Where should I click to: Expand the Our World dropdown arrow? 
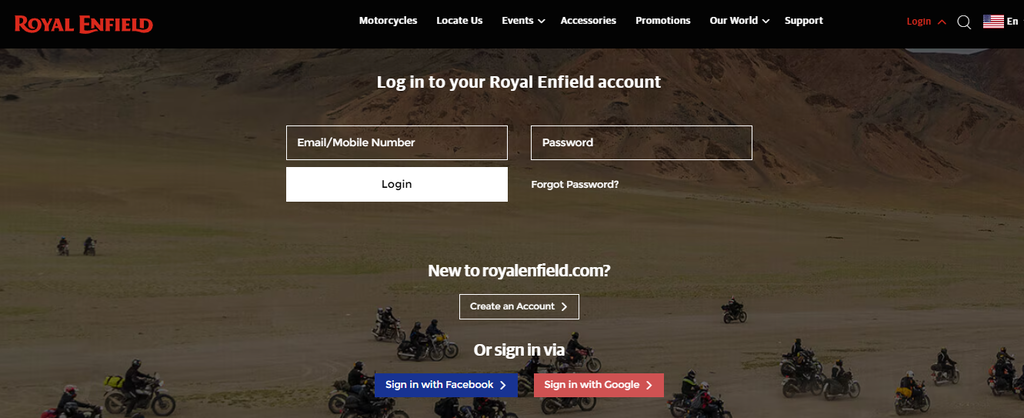[766, 22]
